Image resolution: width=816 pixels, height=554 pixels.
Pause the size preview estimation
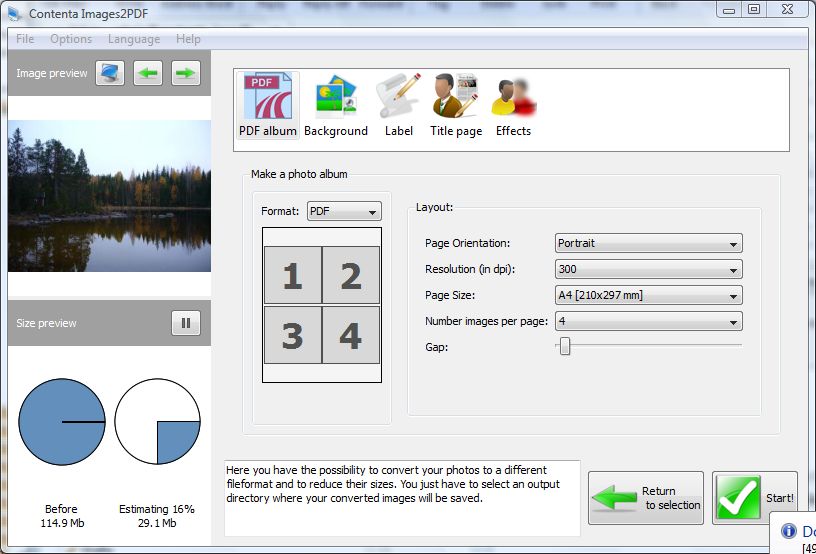186,323
